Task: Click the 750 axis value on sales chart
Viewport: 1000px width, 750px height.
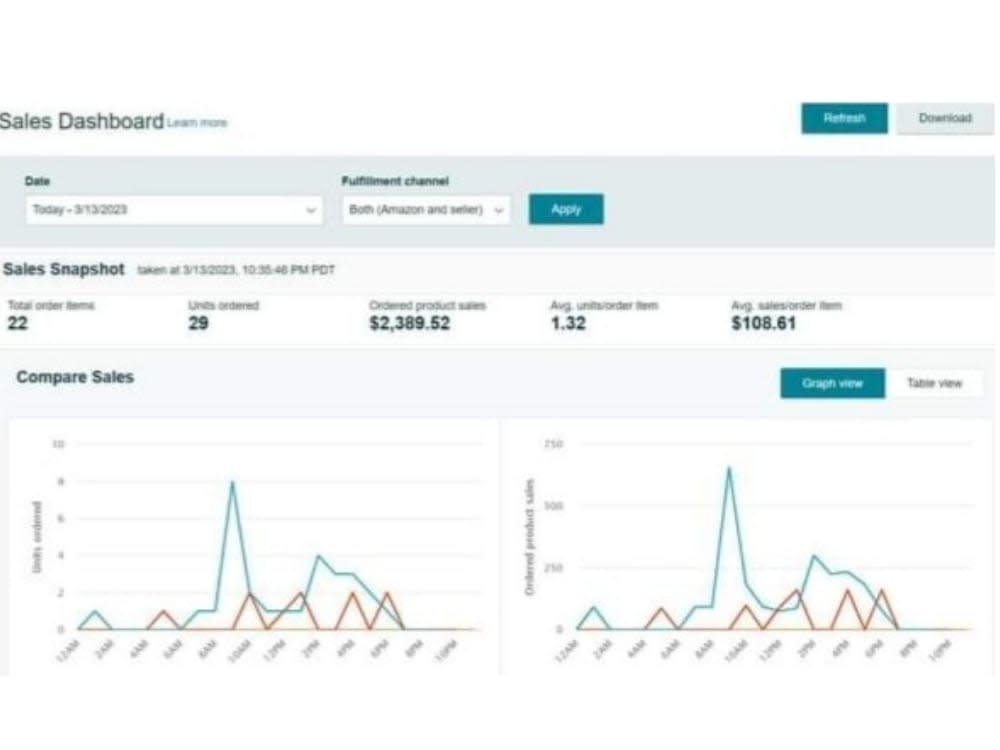Action: click(554, 444)
